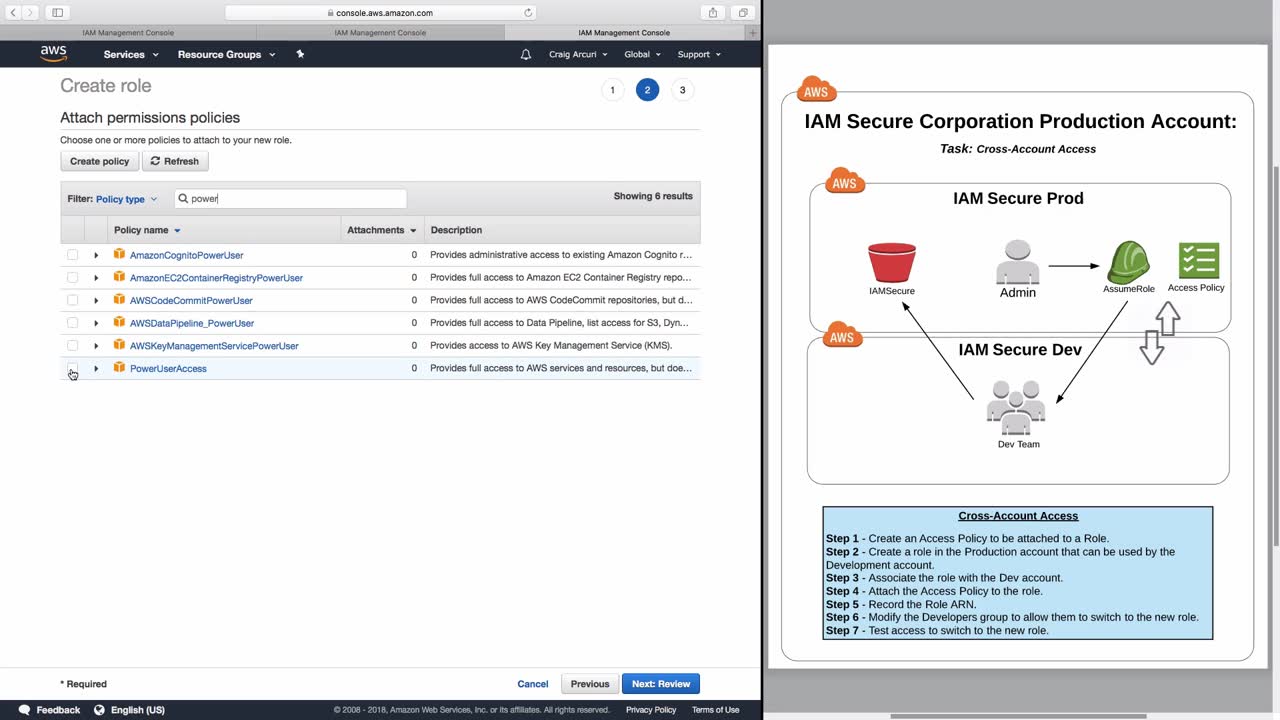1280x720 pixels.
Task: Click the AssumeRole hard hat icon
Action: (1128, 262)
